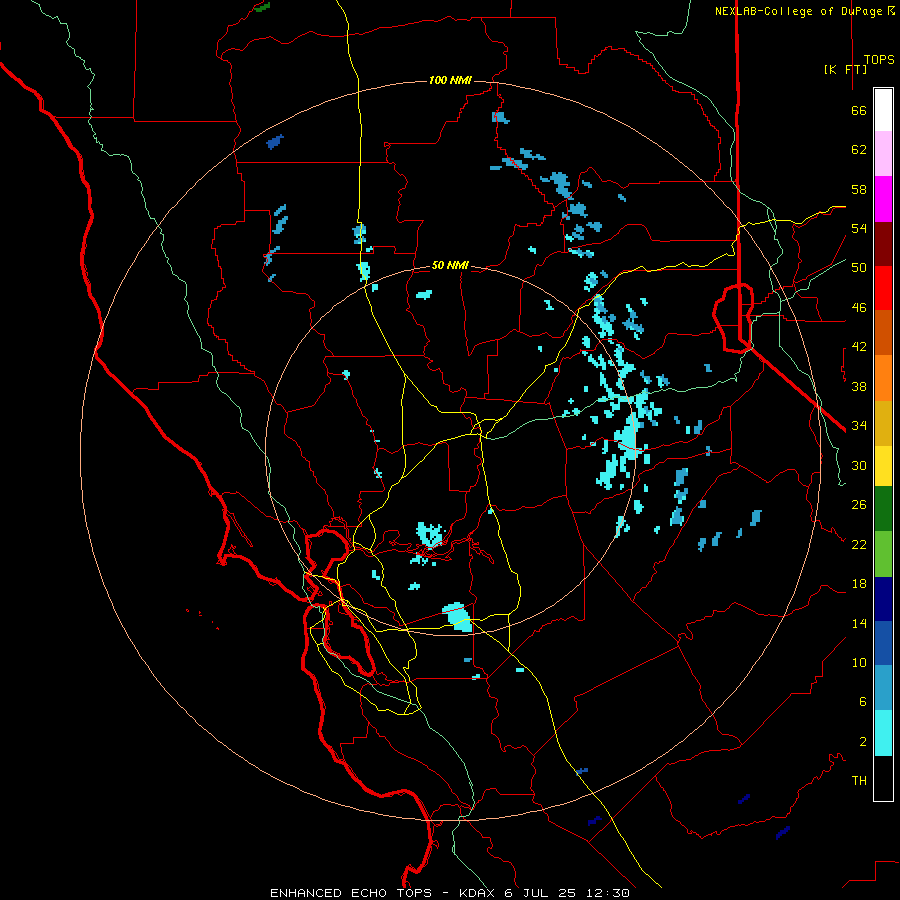The image size is (900, 900).
Task: Click the 10 legend value
Action: pos(859,663)
